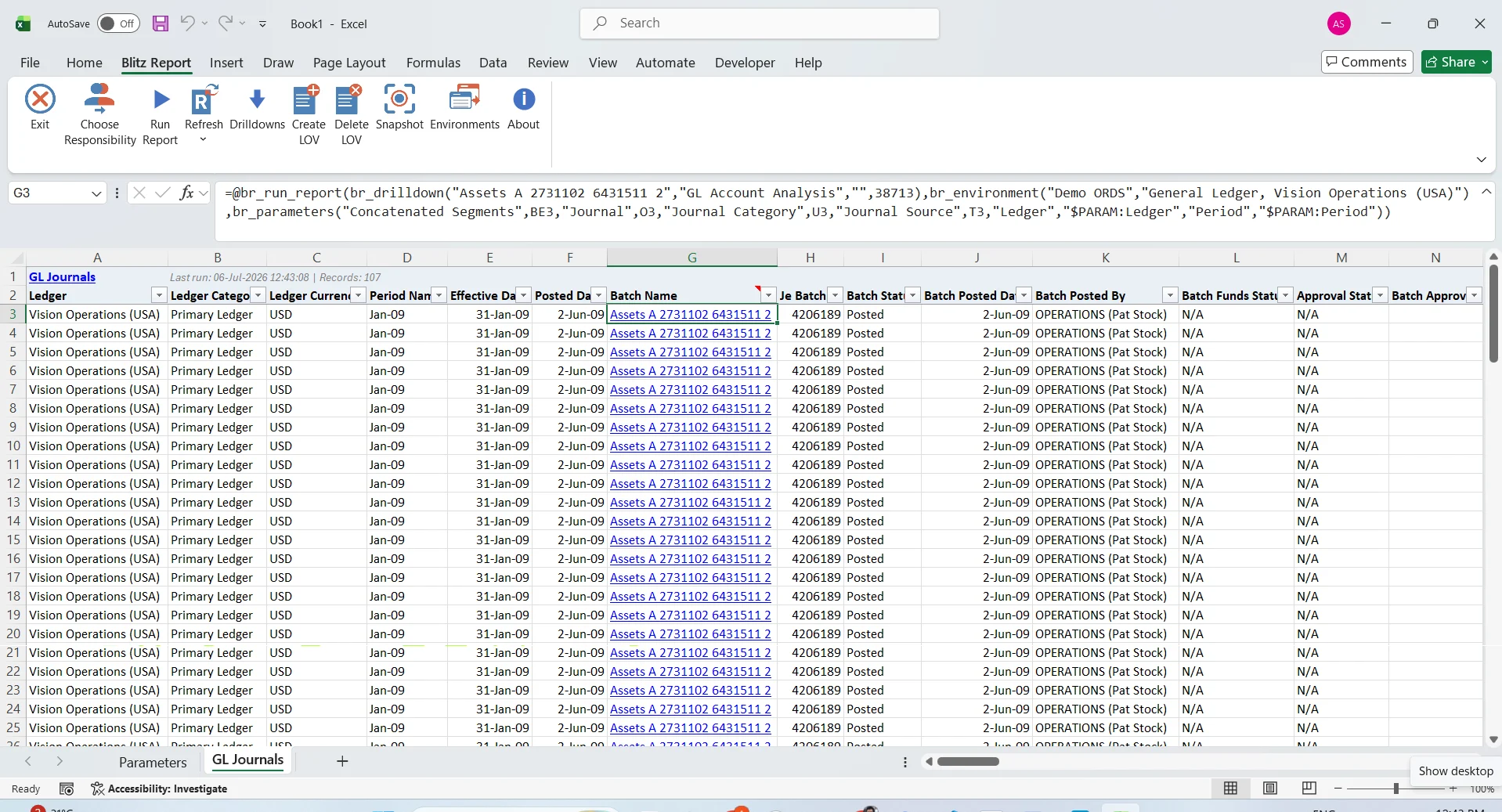The height and width of the screenshot is (812, 1502).
Task: Click in the Search box
Action: pyautogui.click(x=760, y=23)
